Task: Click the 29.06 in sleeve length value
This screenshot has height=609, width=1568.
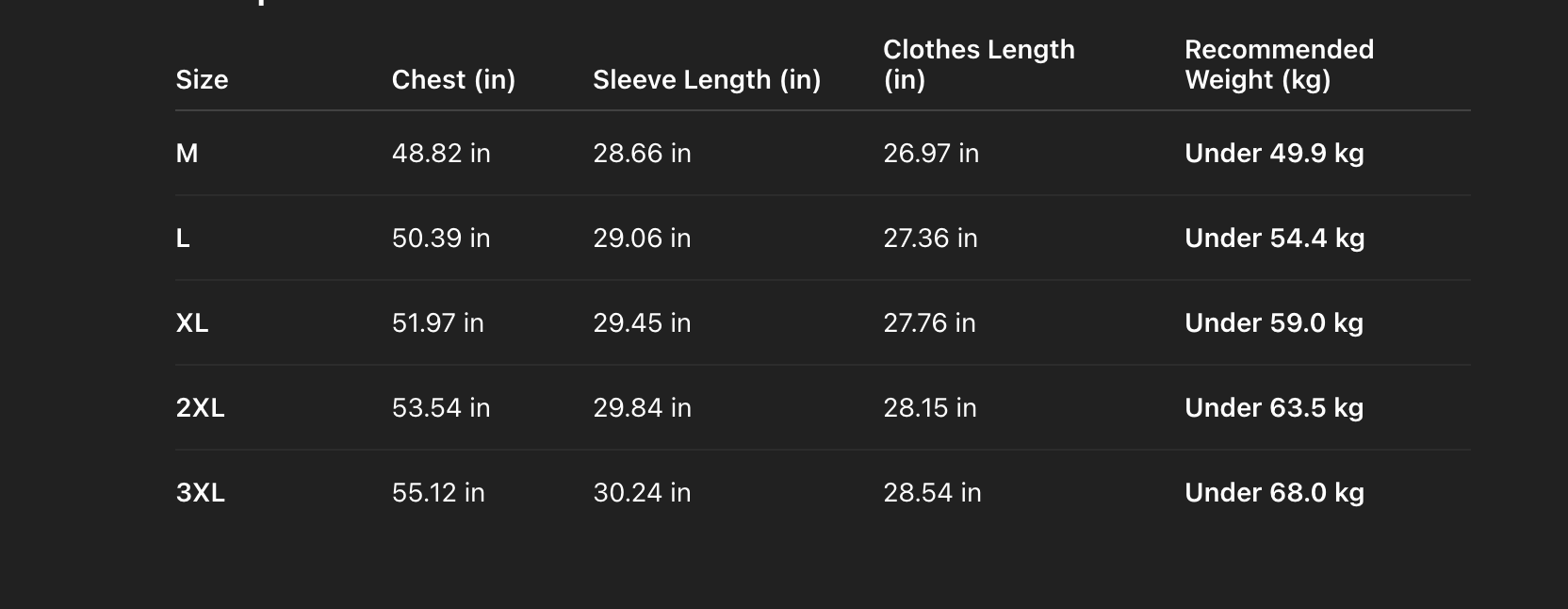Action: pos(642,239)
